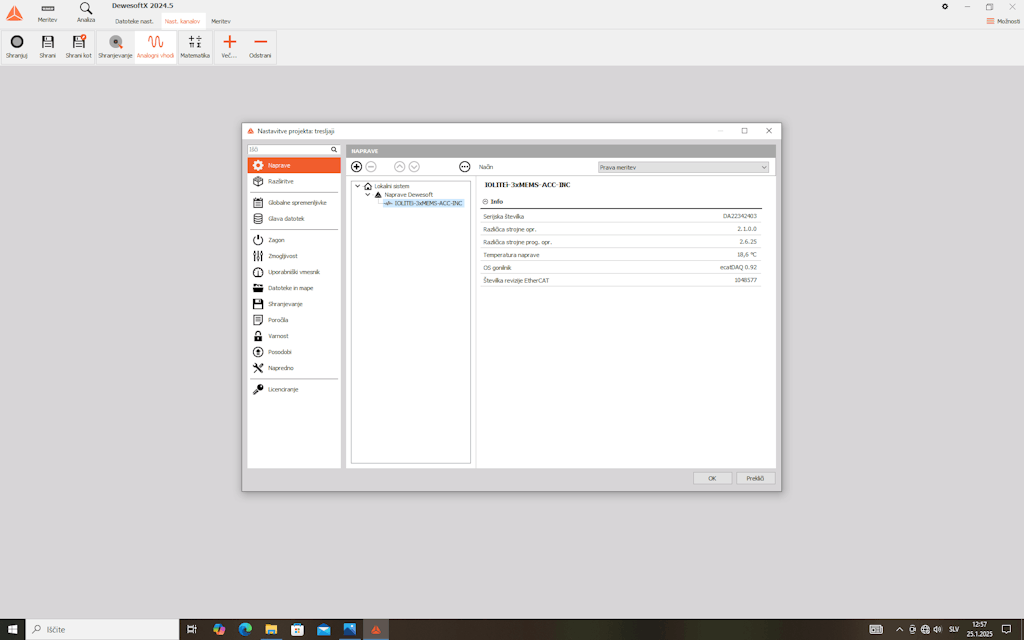Select the Naprave Dewesoft tree item

coord(408,195)
